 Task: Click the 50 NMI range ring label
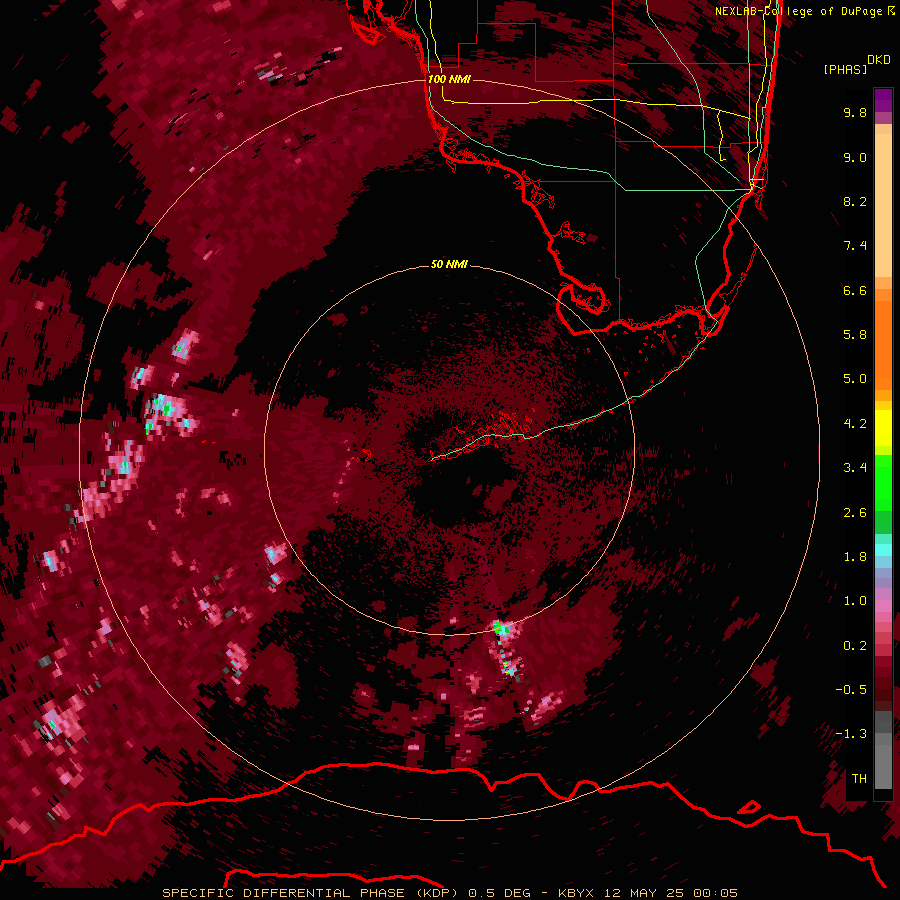tap(449, 264)
